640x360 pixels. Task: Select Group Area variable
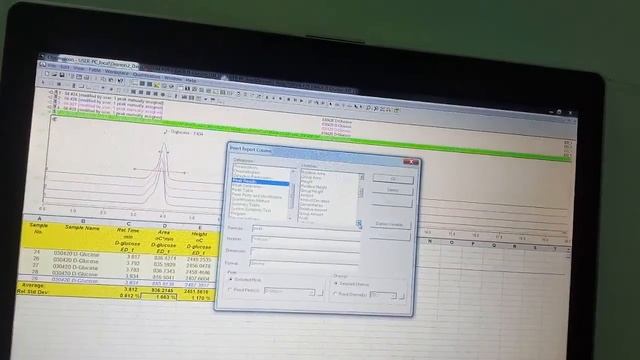click(x=311, y=178)
